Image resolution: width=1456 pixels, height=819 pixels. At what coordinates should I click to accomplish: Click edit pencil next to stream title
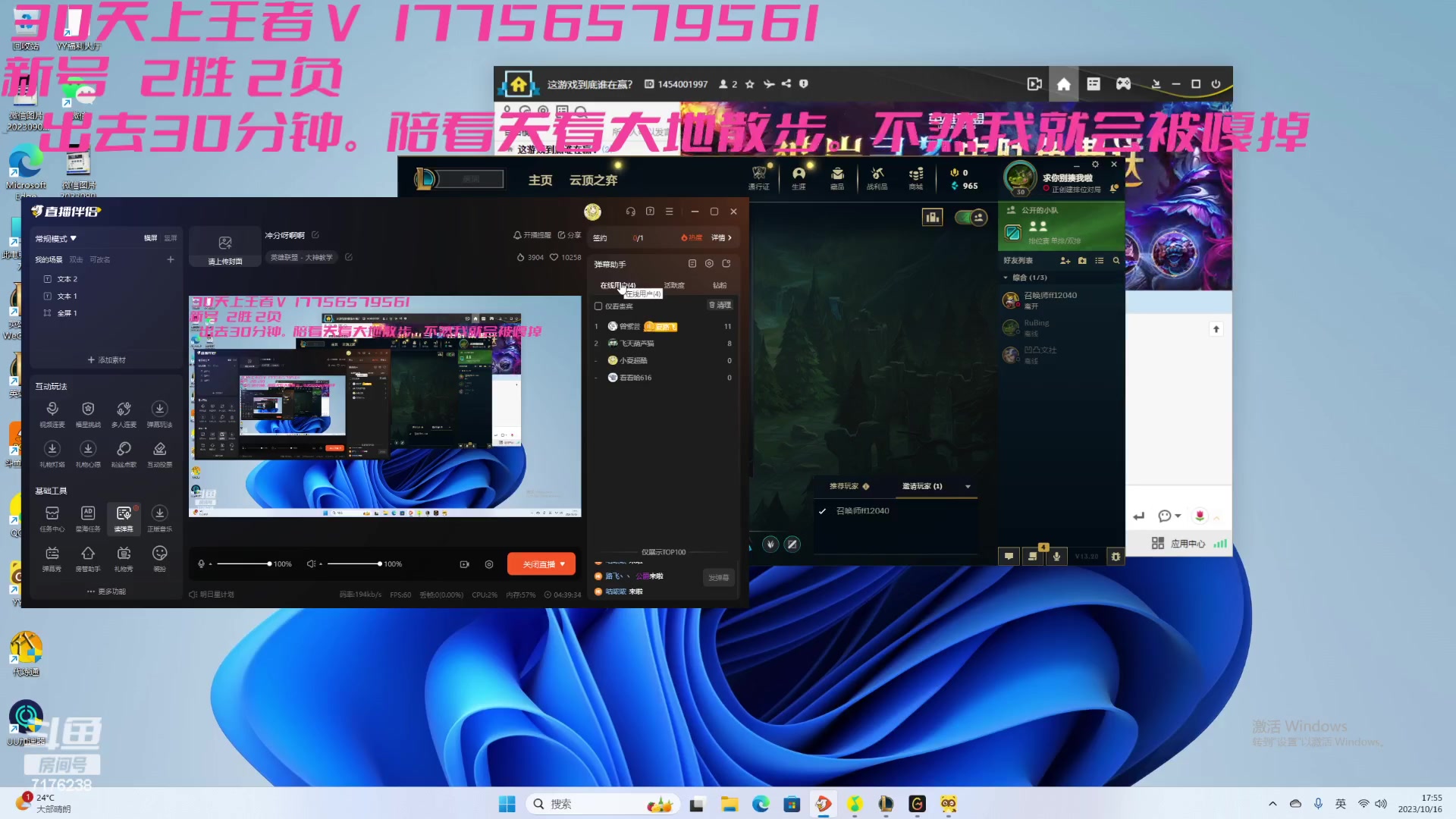(315, 235)
